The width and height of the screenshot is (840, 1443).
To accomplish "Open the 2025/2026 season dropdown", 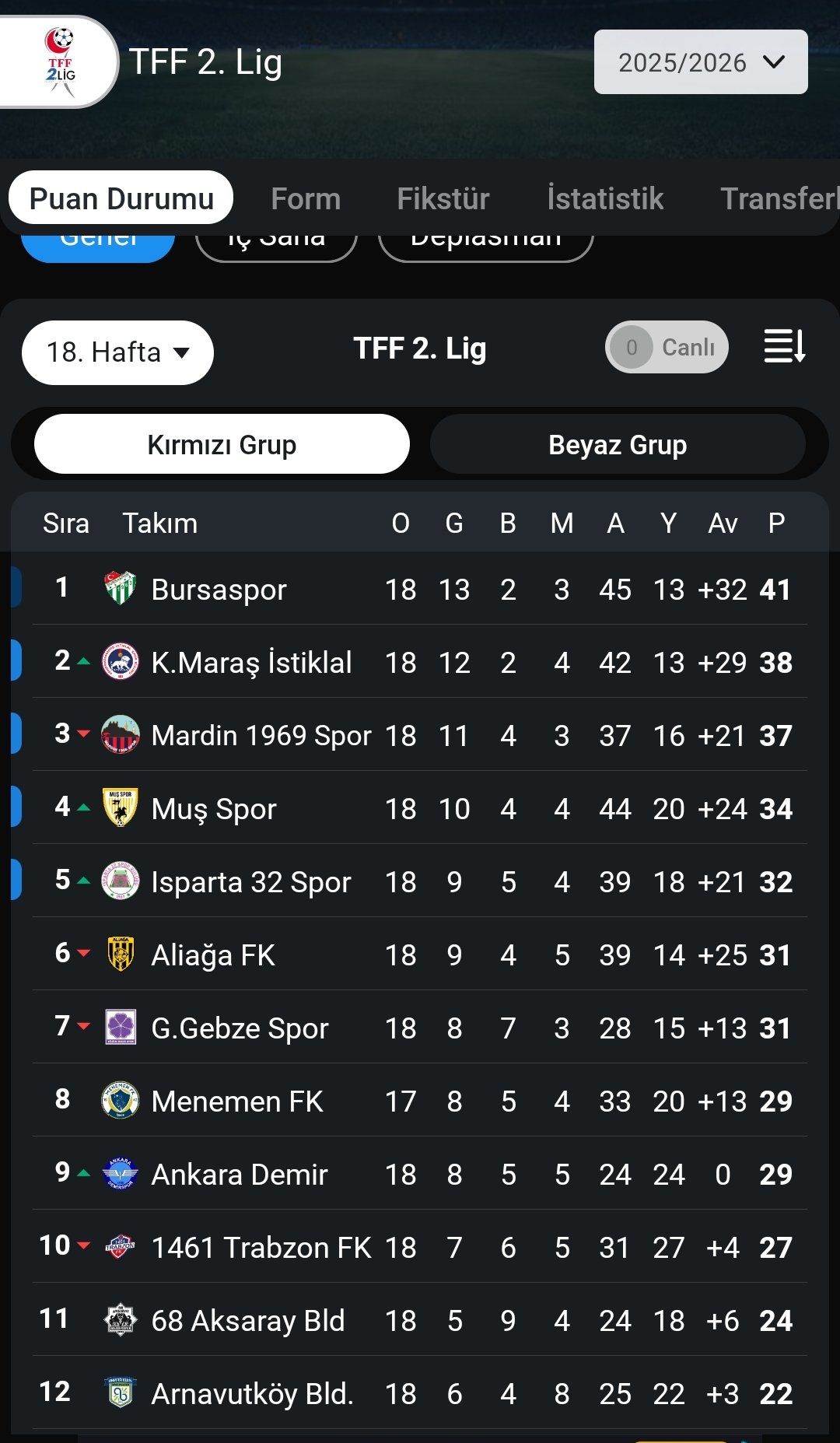I will (x=701, y=62).
